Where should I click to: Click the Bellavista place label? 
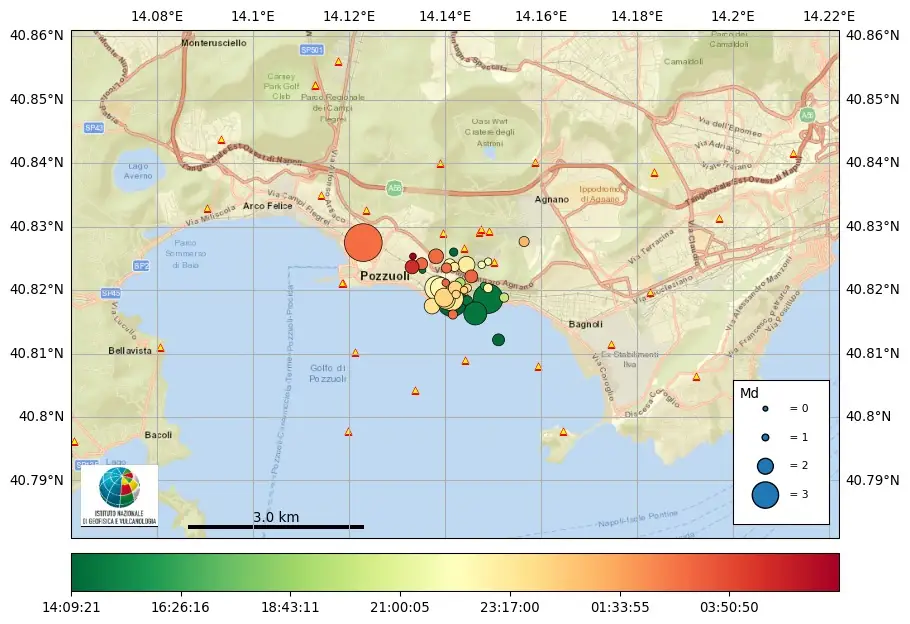pyautogui.click(x=130, y=351)
